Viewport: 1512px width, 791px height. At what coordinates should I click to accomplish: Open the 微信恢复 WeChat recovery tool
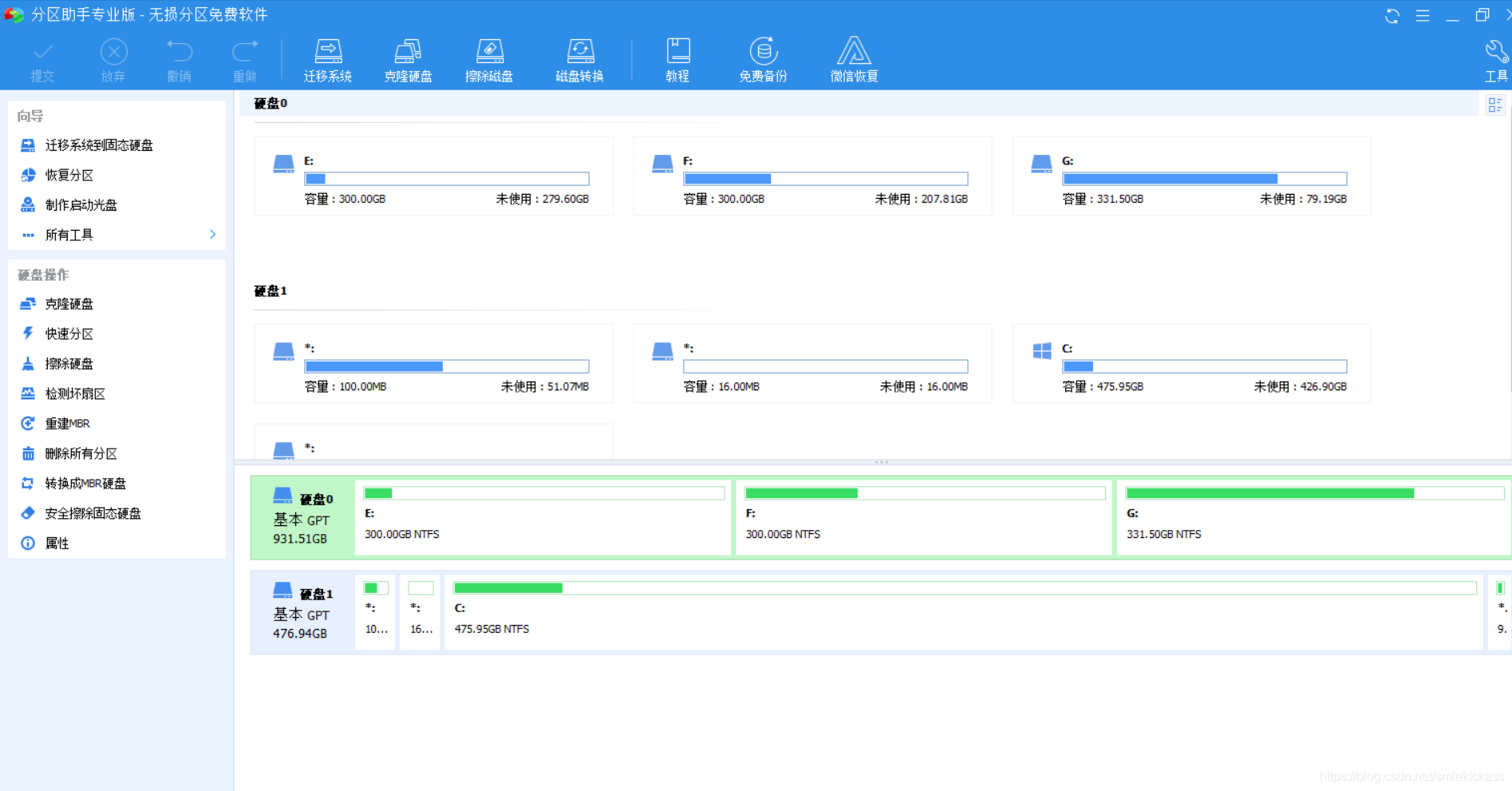(x=854, y=61)
